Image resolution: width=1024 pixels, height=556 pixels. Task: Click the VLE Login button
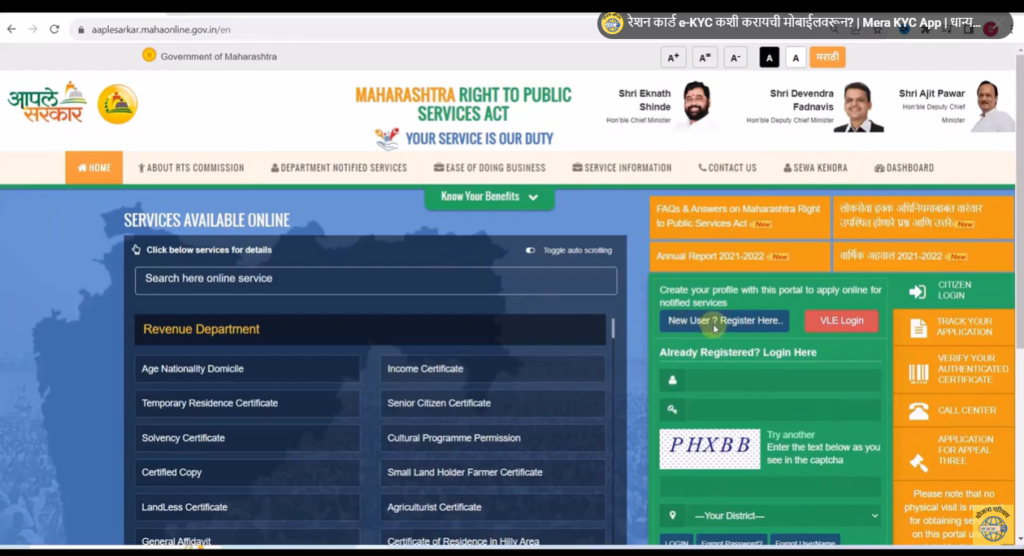840,321
